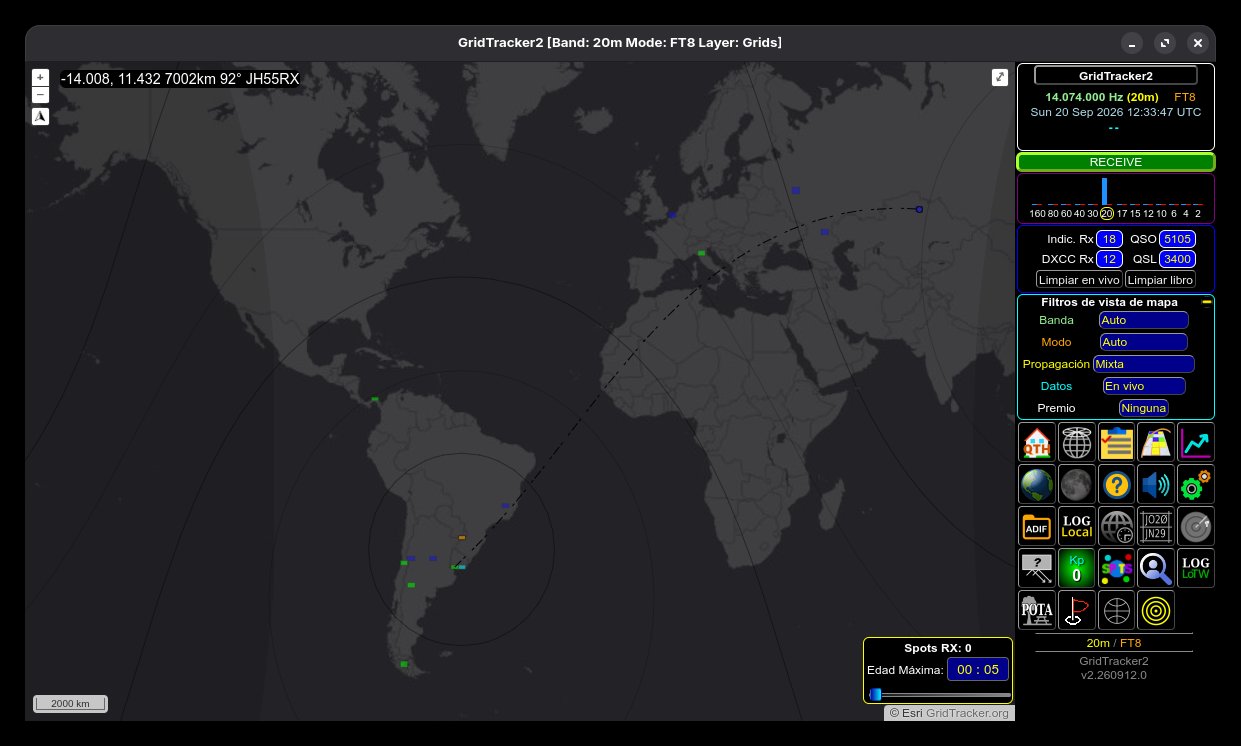Click the Moon icon

[x=1077, y=484]
